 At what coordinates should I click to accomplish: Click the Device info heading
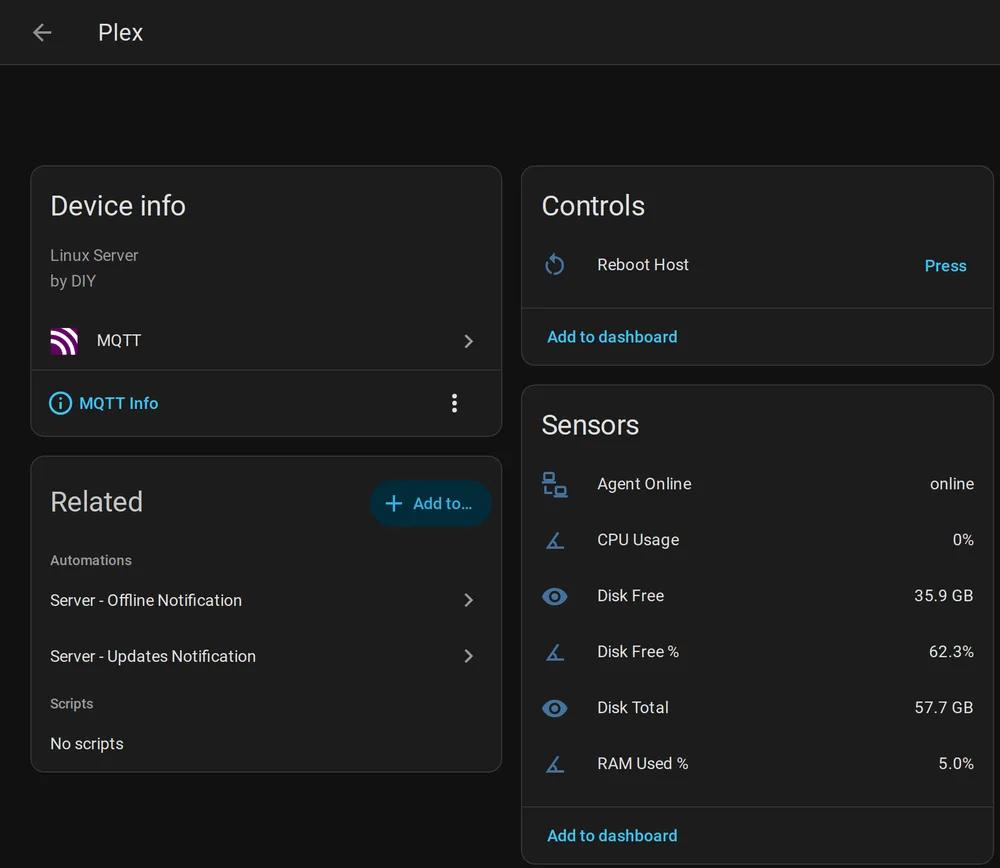click(x=118, y=206)
